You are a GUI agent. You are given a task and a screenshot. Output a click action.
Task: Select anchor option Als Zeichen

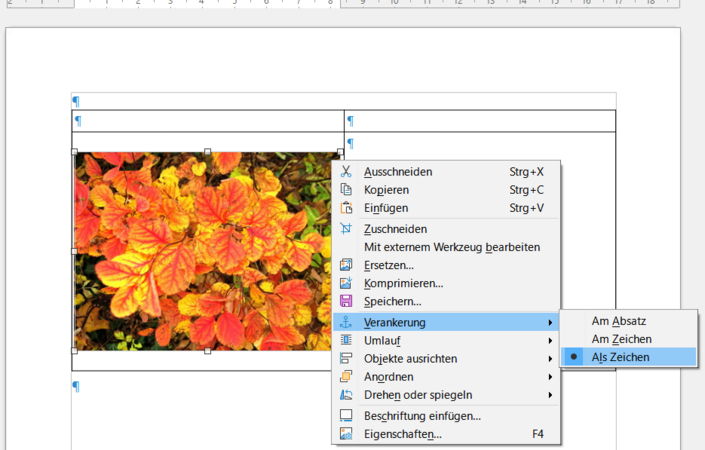coord(629,357)
